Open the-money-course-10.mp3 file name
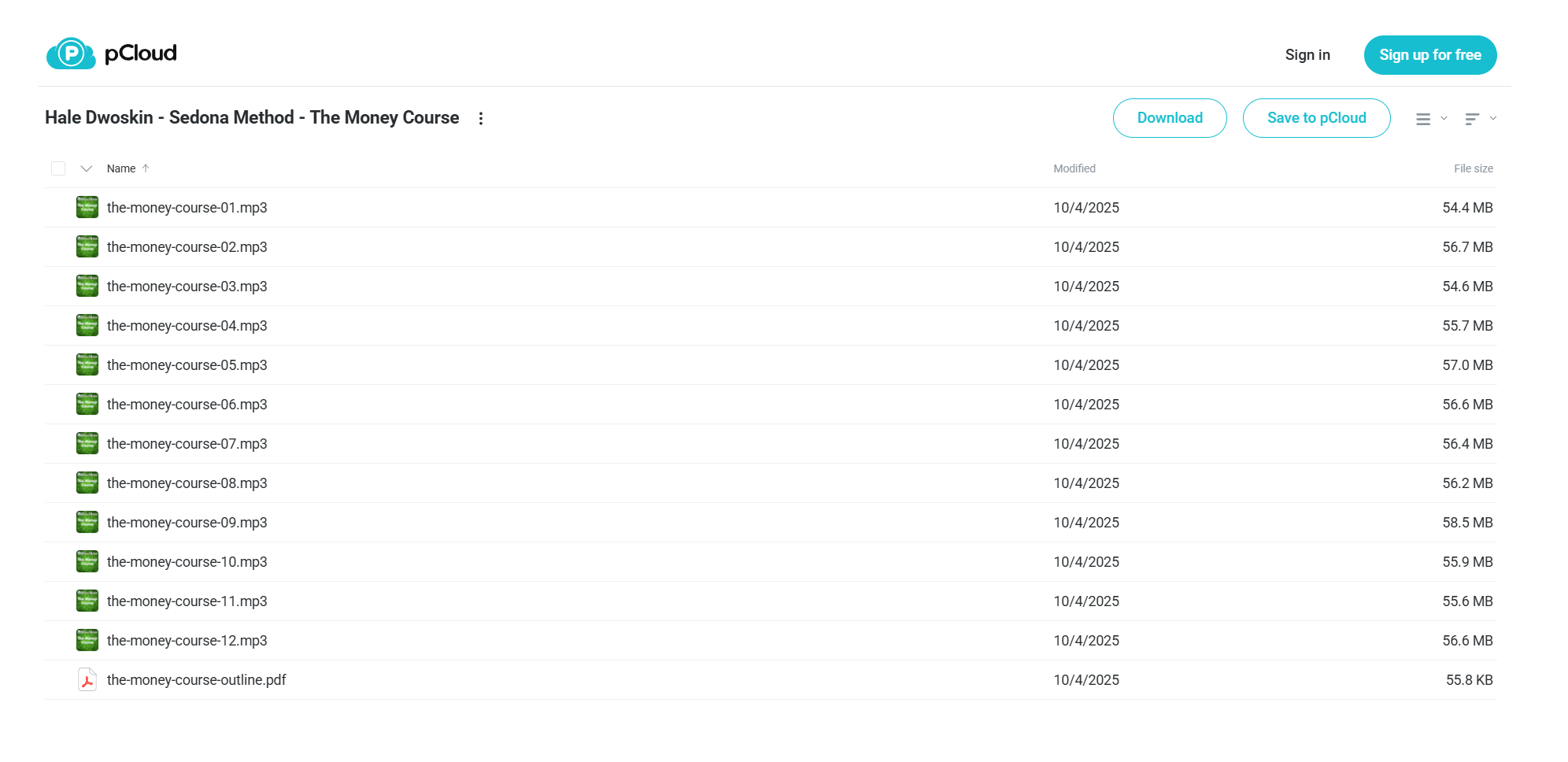Viewport: 1568px width, 762px height. (x=187, y=562)
